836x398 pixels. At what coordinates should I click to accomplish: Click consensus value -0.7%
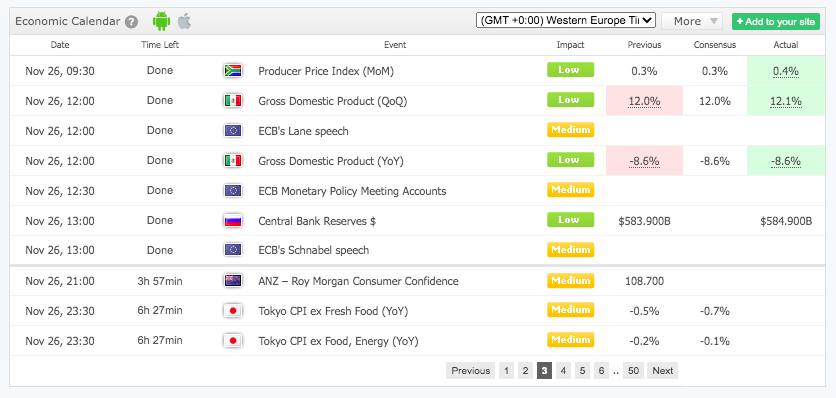[715, 311]
